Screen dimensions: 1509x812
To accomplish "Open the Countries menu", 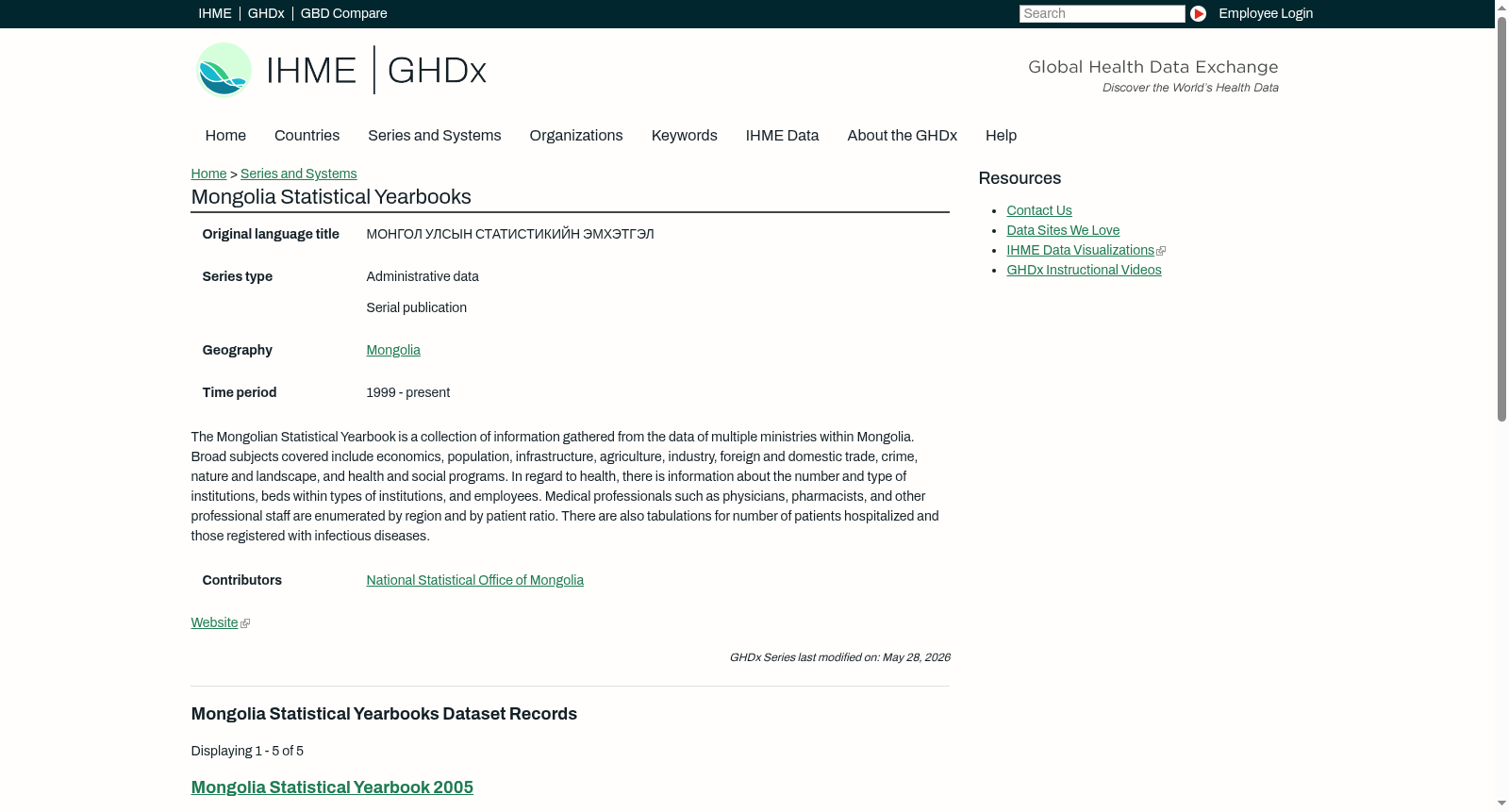I will pyautogui.click(x=307, y=136).
